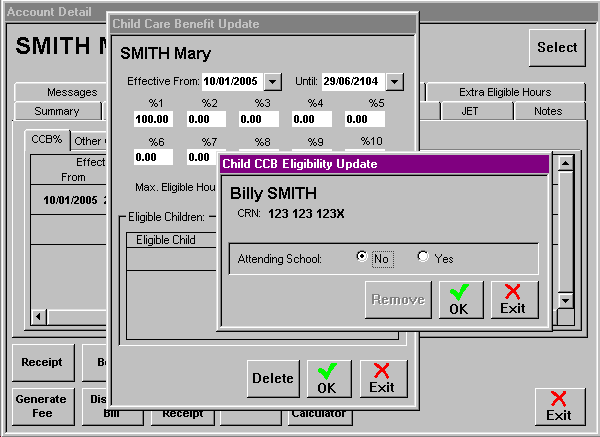Open the Extra Eligible Hours tab
The height and width of the screenshot is (437, 600).
coord(505,92)
